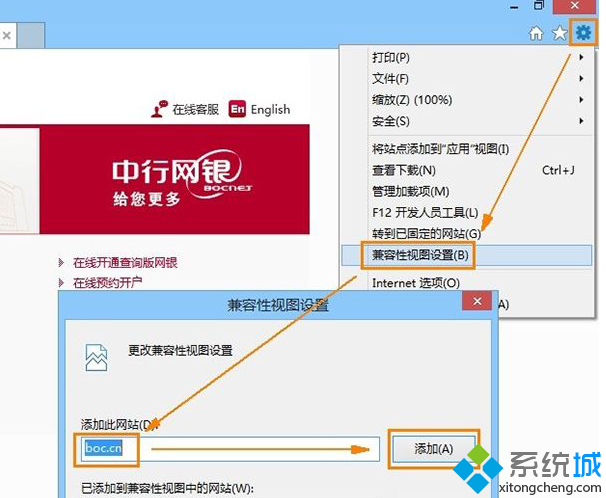Image resolution: width=606 pixels, height=498 pixels.
Task: Open 在线客服 online service link
Action: [195, 109]
